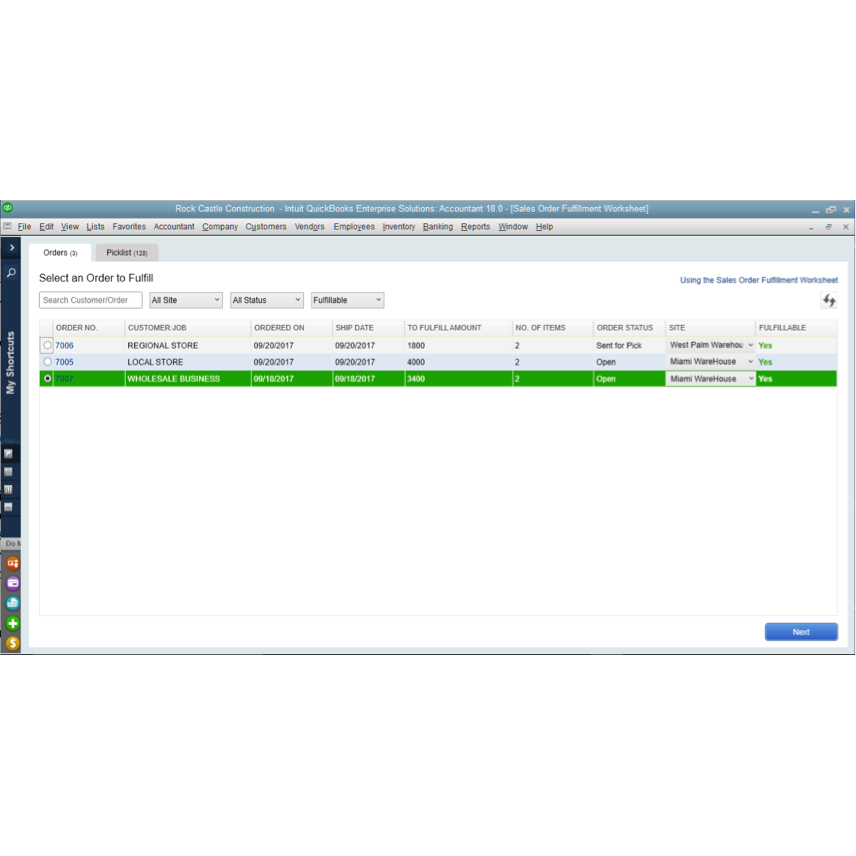856x856 pixels.
Task: Open the Company menu
Action: point(220,227)
